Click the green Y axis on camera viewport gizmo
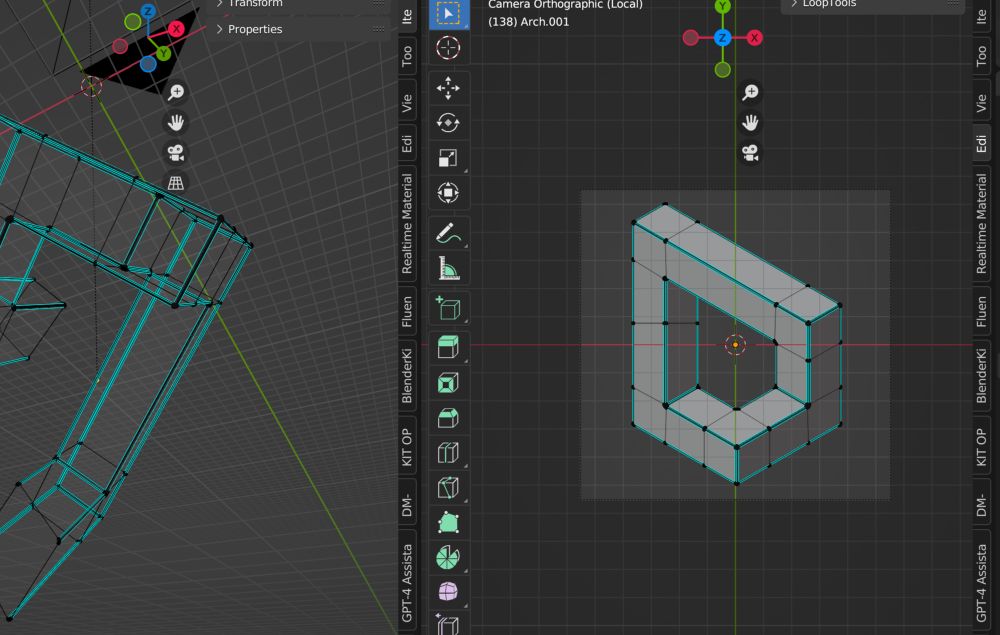This screenshot has width=1000, height=635. [723, 6]
